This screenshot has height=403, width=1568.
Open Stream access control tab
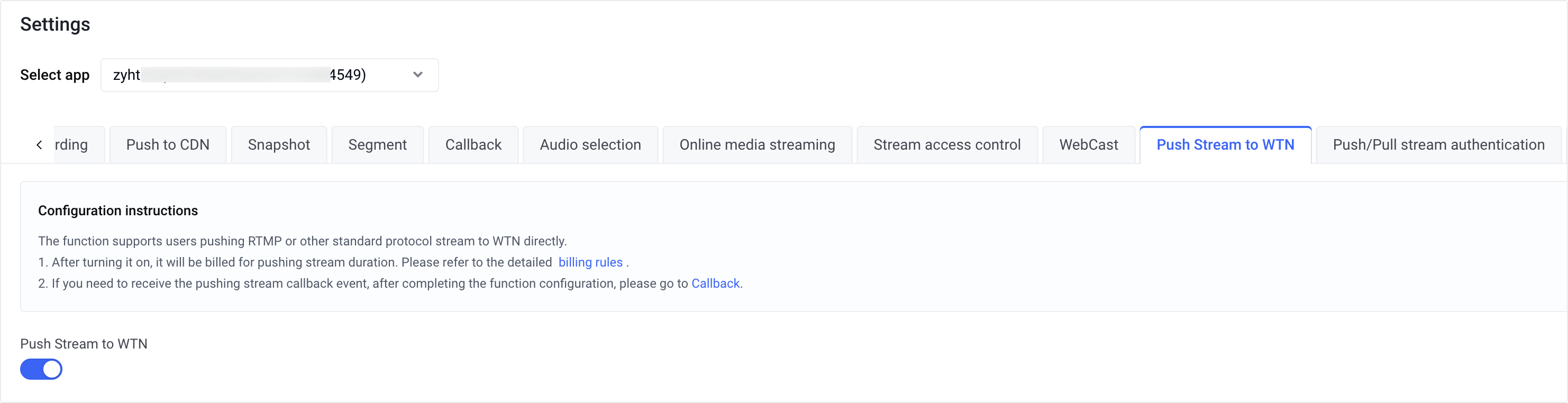946,145
